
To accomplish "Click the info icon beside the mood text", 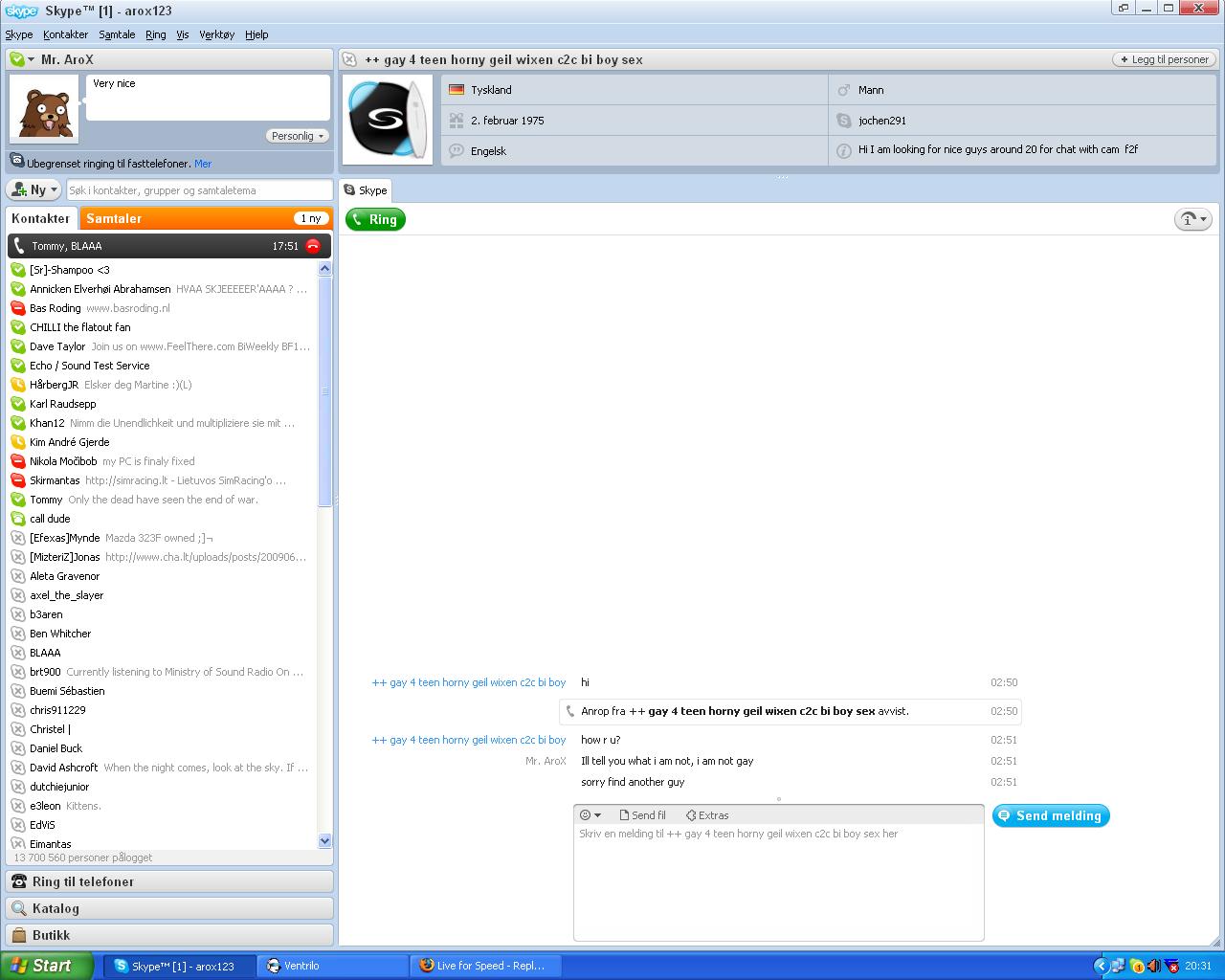I will click(x=843, y=150).
